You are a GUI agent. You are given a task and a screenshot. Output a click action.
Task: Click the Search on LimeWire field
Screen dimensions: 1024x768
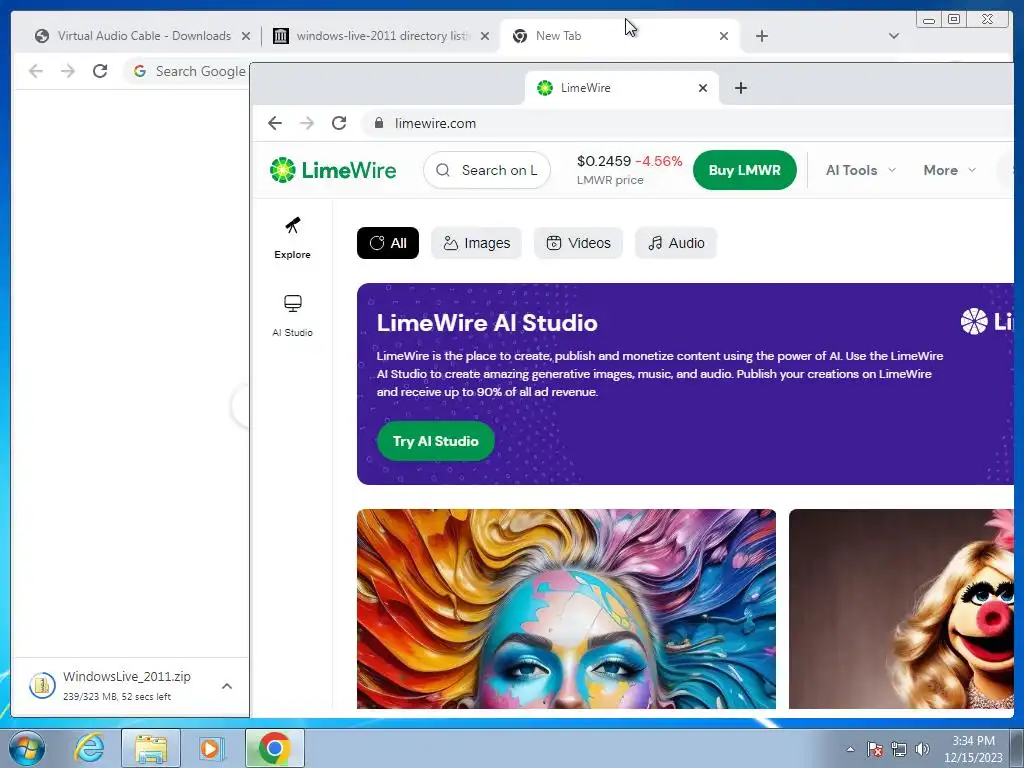pos(487,170)
